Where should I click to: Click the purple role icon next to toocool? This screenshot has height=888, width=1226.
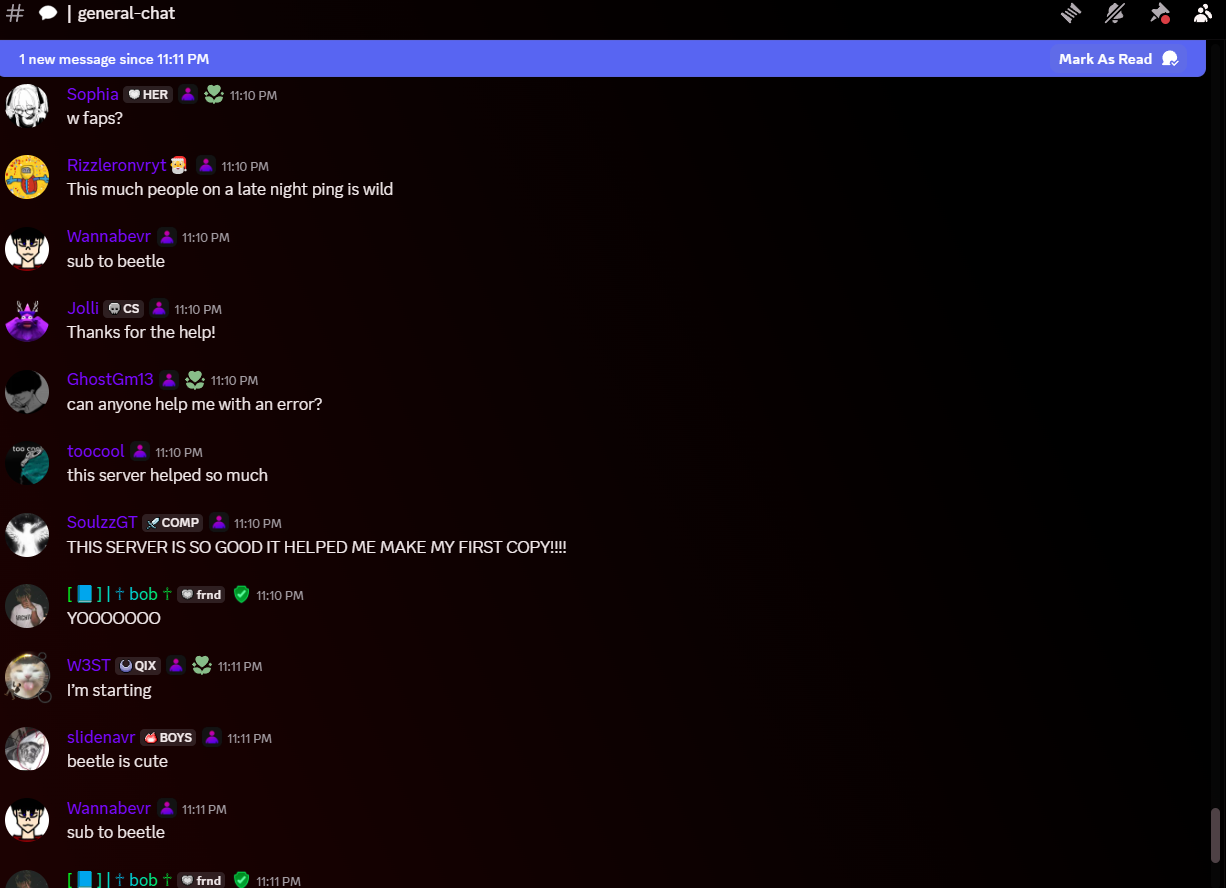click(x=140, y=452)
